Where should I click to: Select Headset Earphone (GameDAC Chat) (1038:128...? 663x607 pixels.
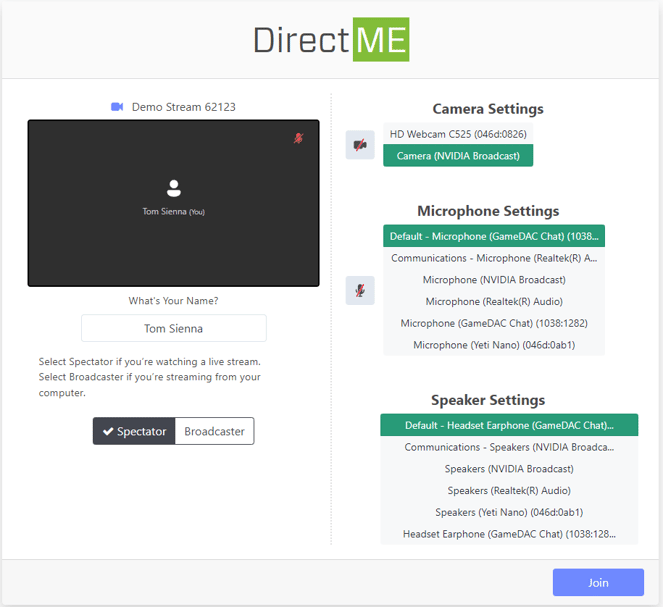pos(509,534)
